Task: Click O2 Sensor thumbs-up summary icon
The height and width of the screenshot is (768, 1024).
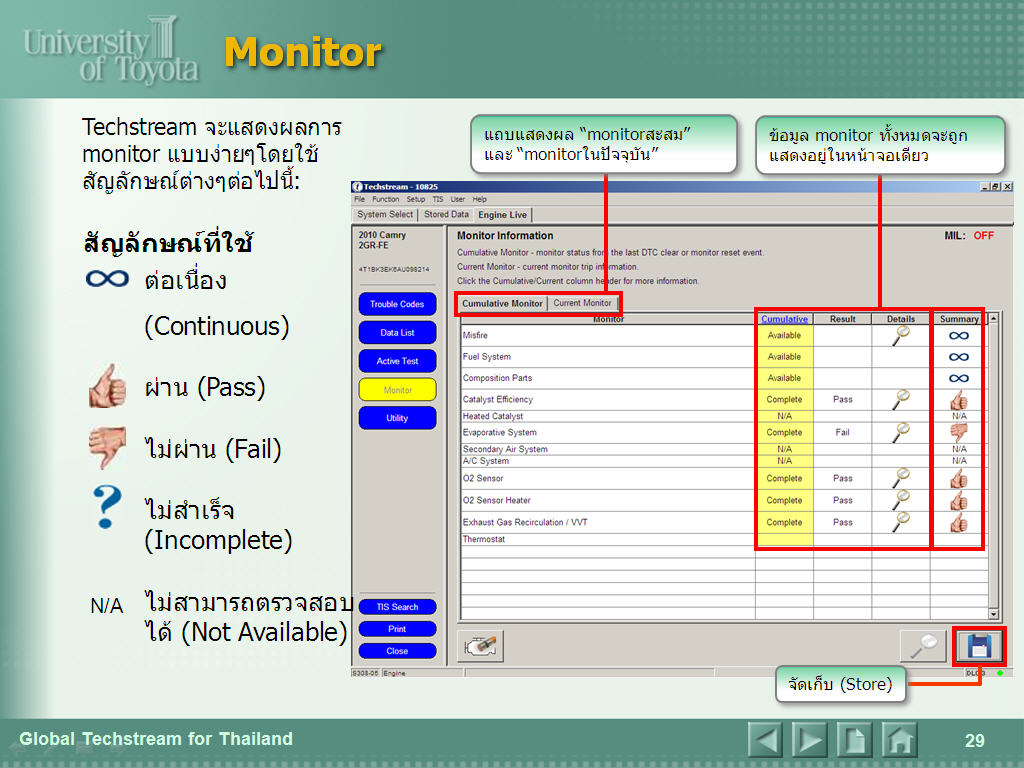Action: 959,479
